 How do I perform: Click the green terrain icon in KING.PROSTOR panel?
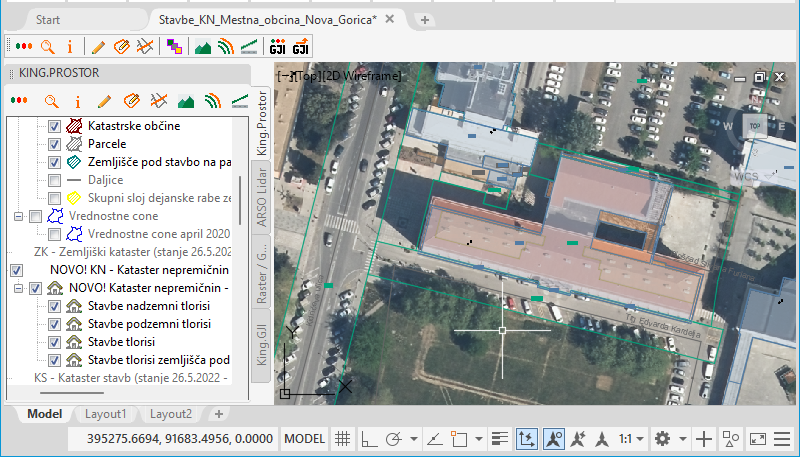[185, 101]
